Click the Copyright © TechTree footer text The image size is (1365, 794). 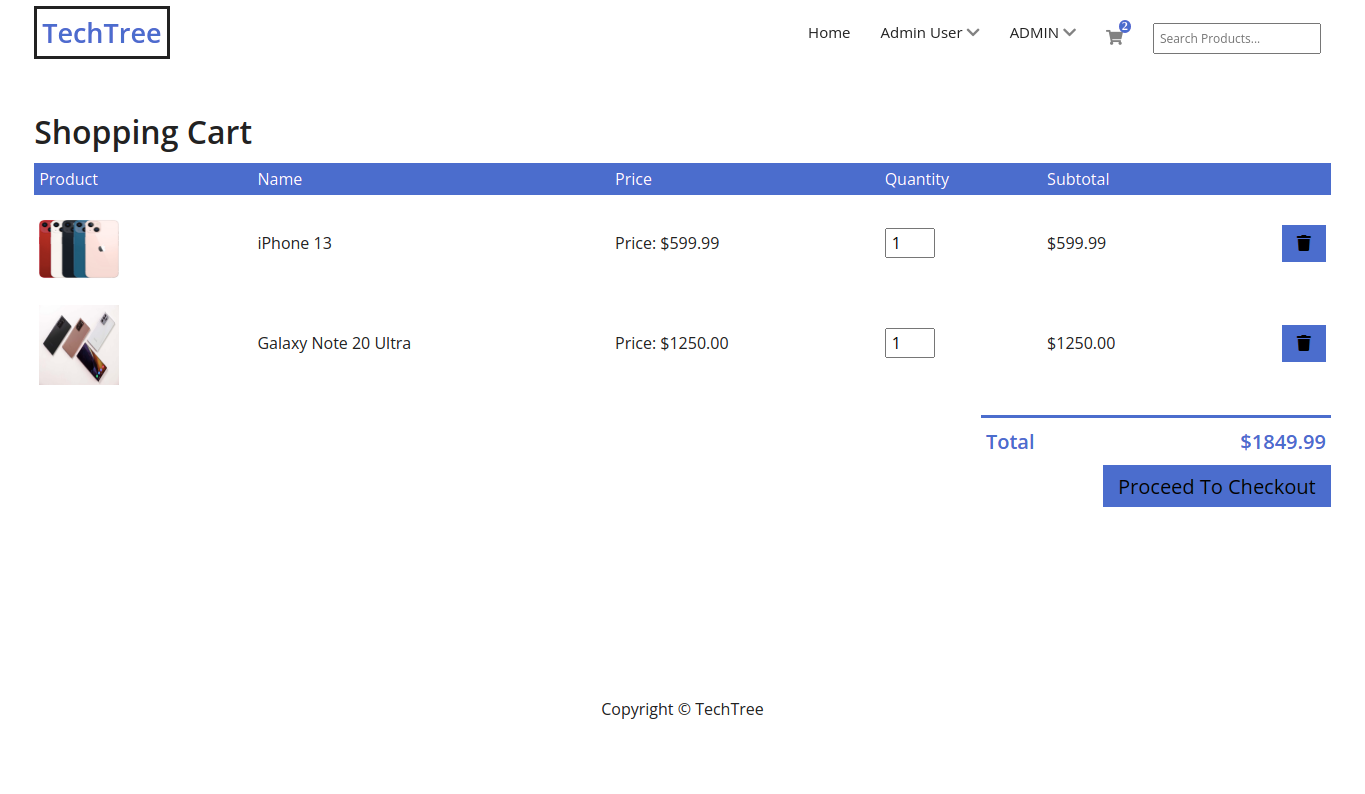point(682,709)
